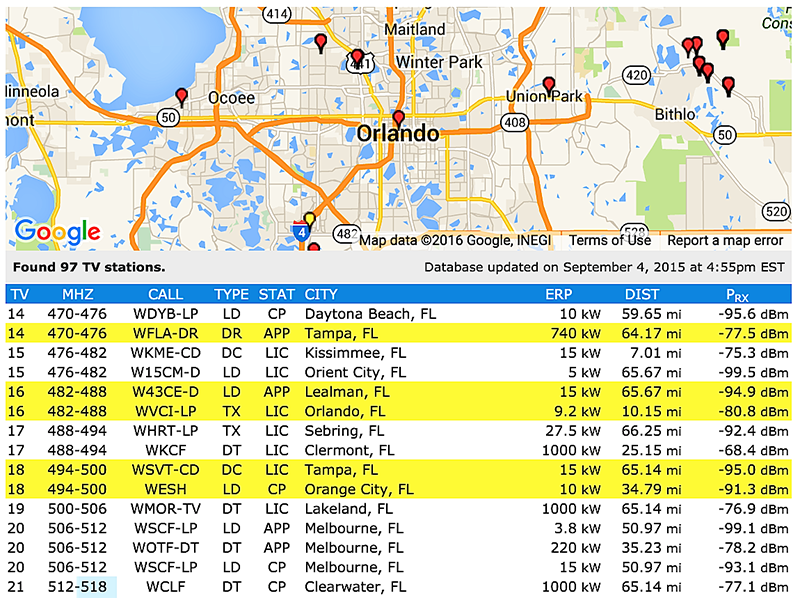The height and width of the screenshot is (598, 800).
Task: Click Report a map error
Action: click(725, 240)
